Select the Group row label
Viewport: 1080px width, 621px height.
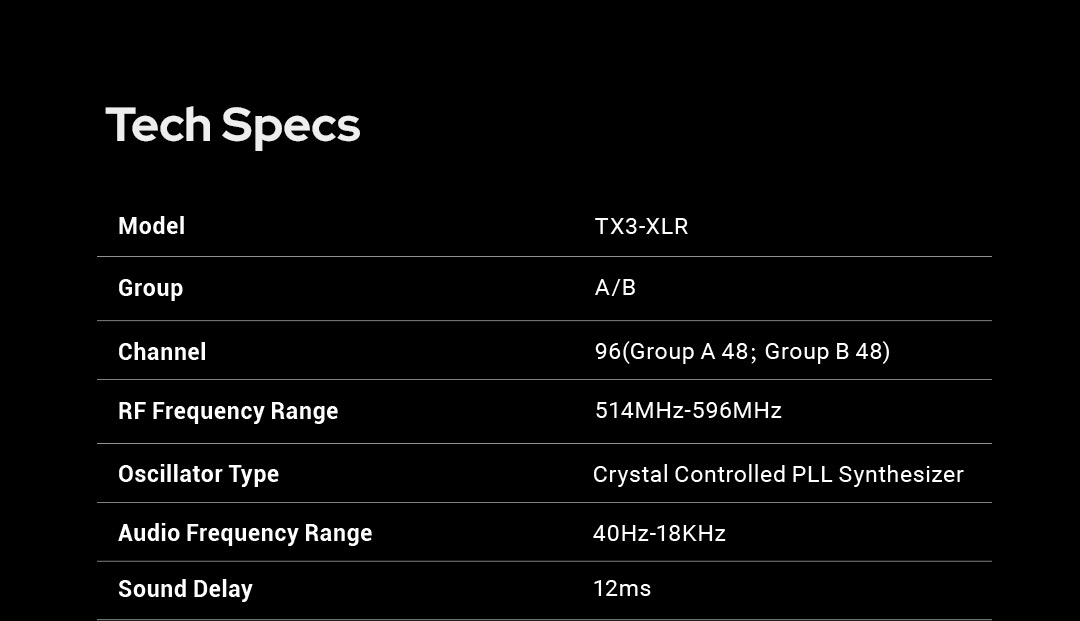pyautogui.click(x=150, y=288)
